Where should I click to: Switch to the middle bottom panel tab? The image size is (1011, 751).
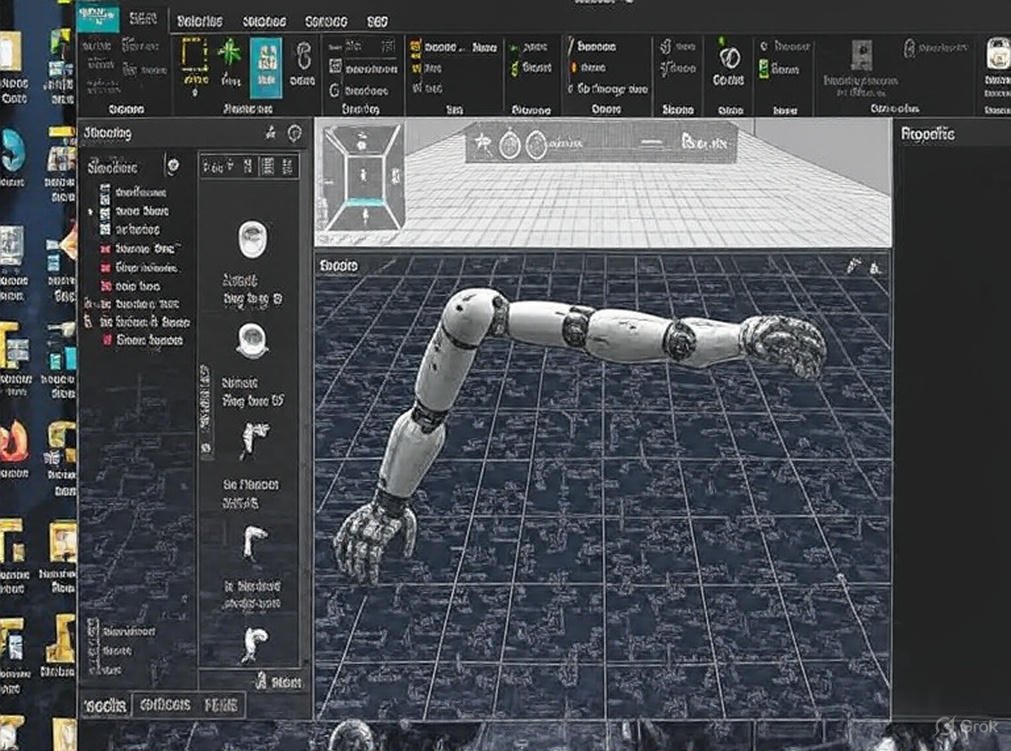(164, 705)
